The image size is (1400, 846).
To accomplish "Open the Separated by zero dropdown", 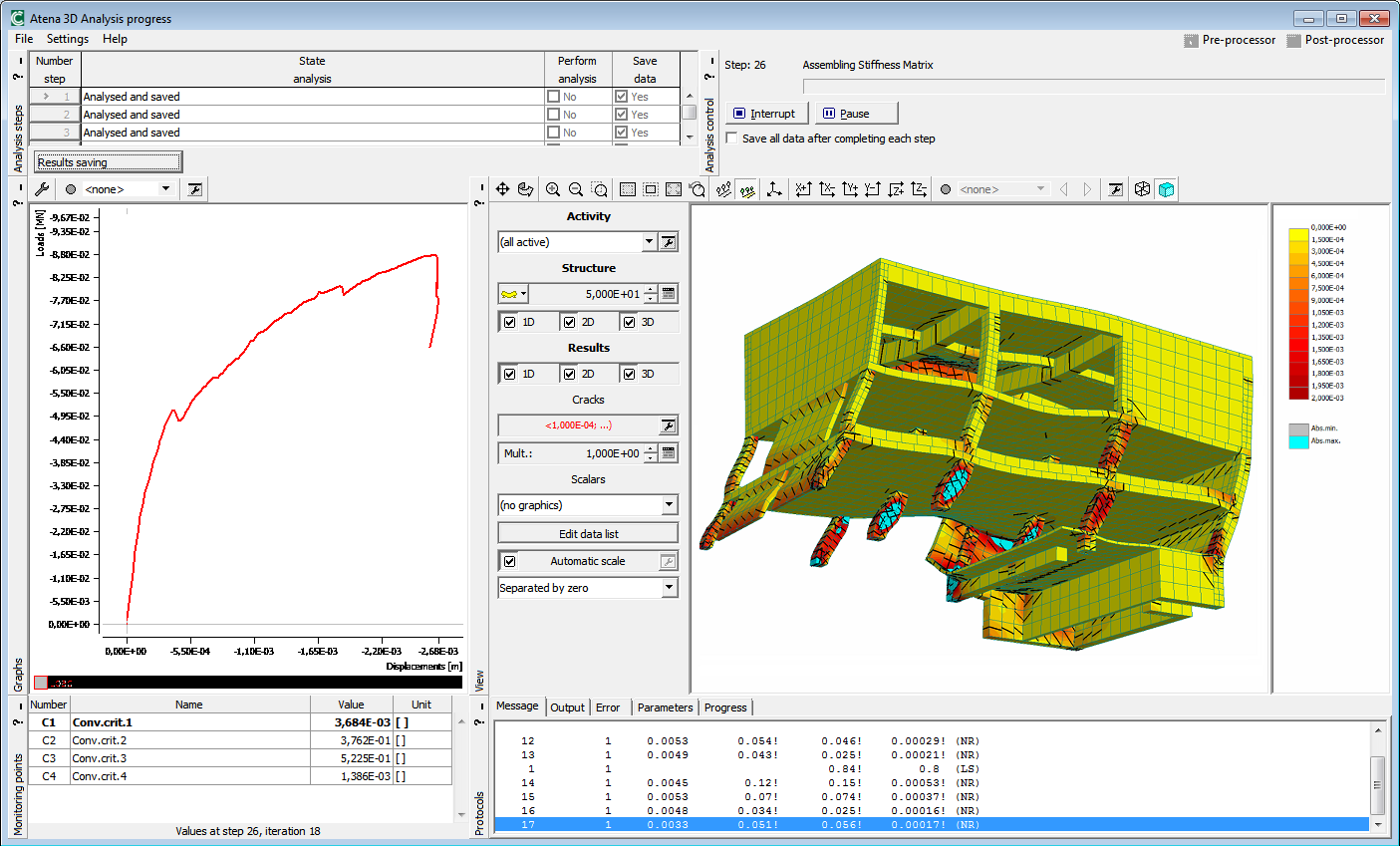I will [669, 588].
